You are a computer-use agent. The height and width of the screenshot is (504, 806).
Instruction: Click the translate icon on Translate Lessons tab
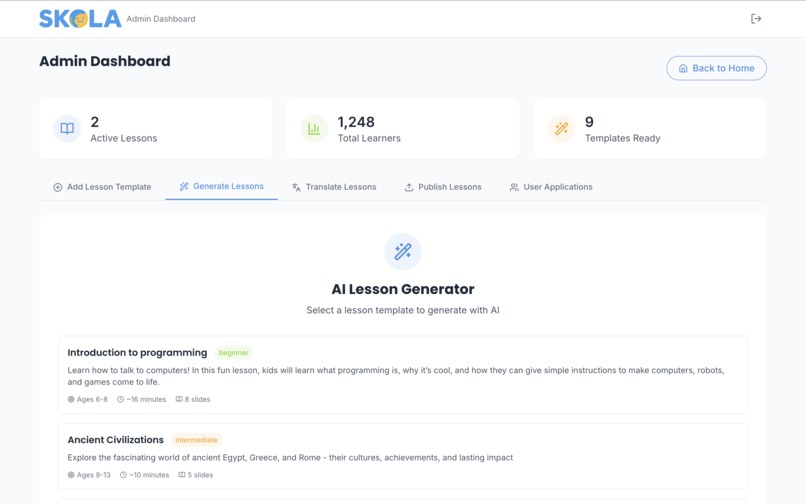point(296,187)
